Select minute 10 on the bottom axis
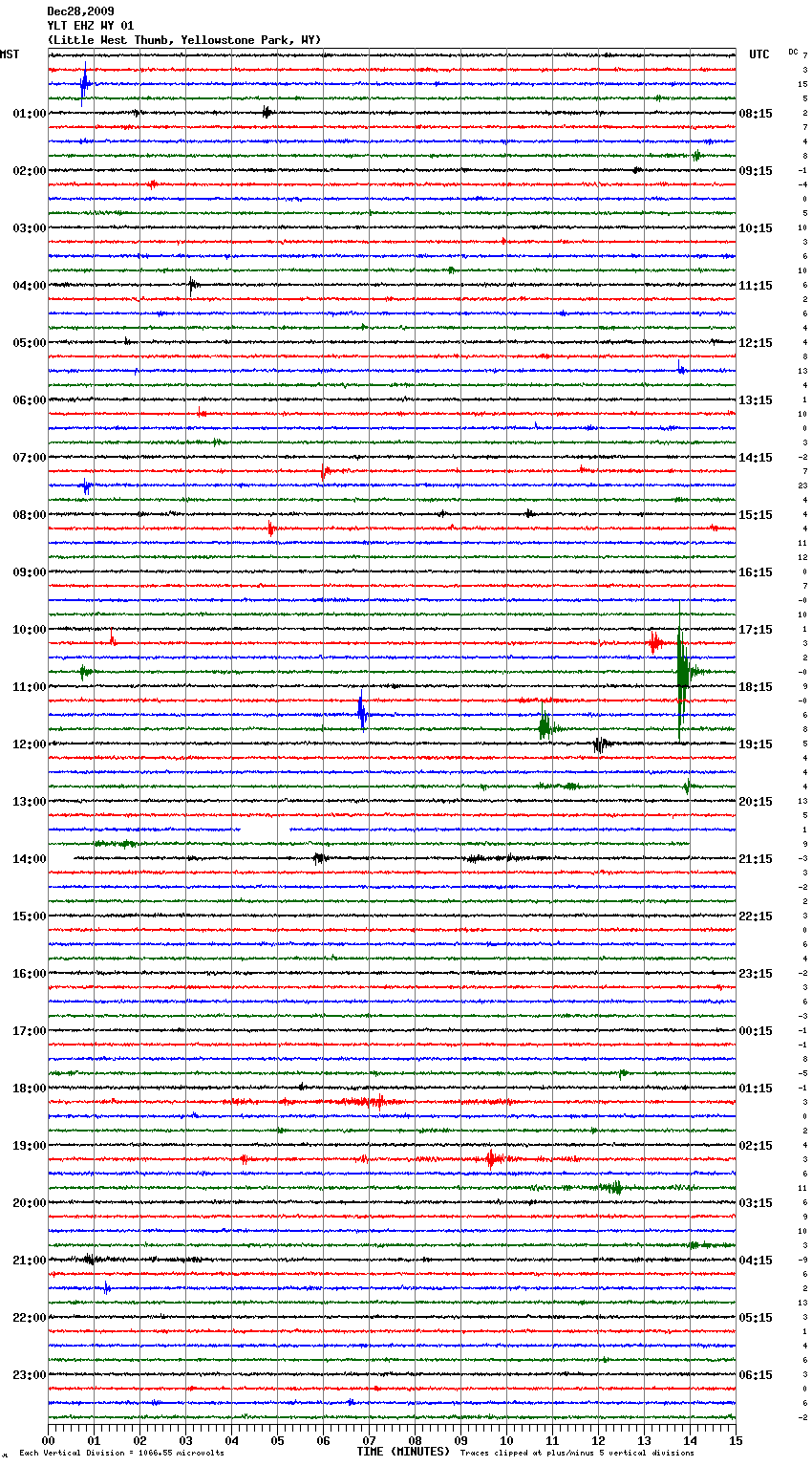812x1466 pixels. (506, 1440)
